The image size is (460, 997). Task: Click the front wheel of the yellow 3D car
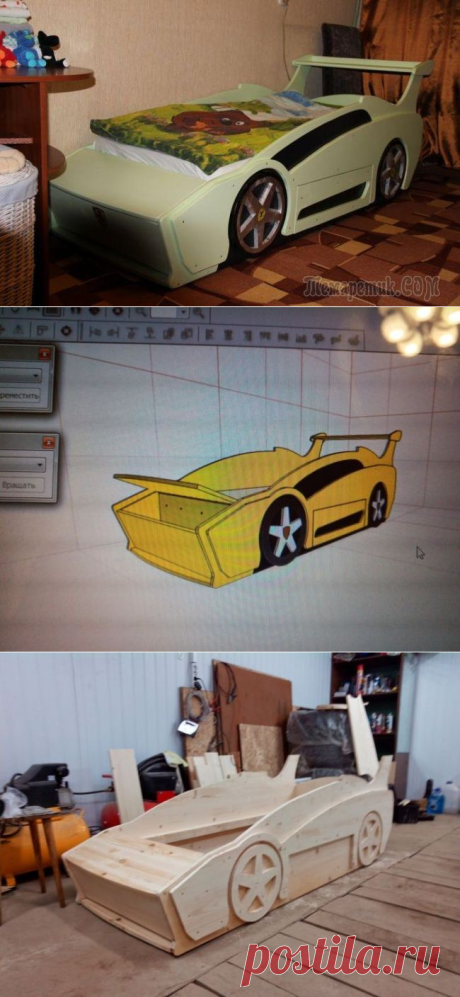pos(284,531)
